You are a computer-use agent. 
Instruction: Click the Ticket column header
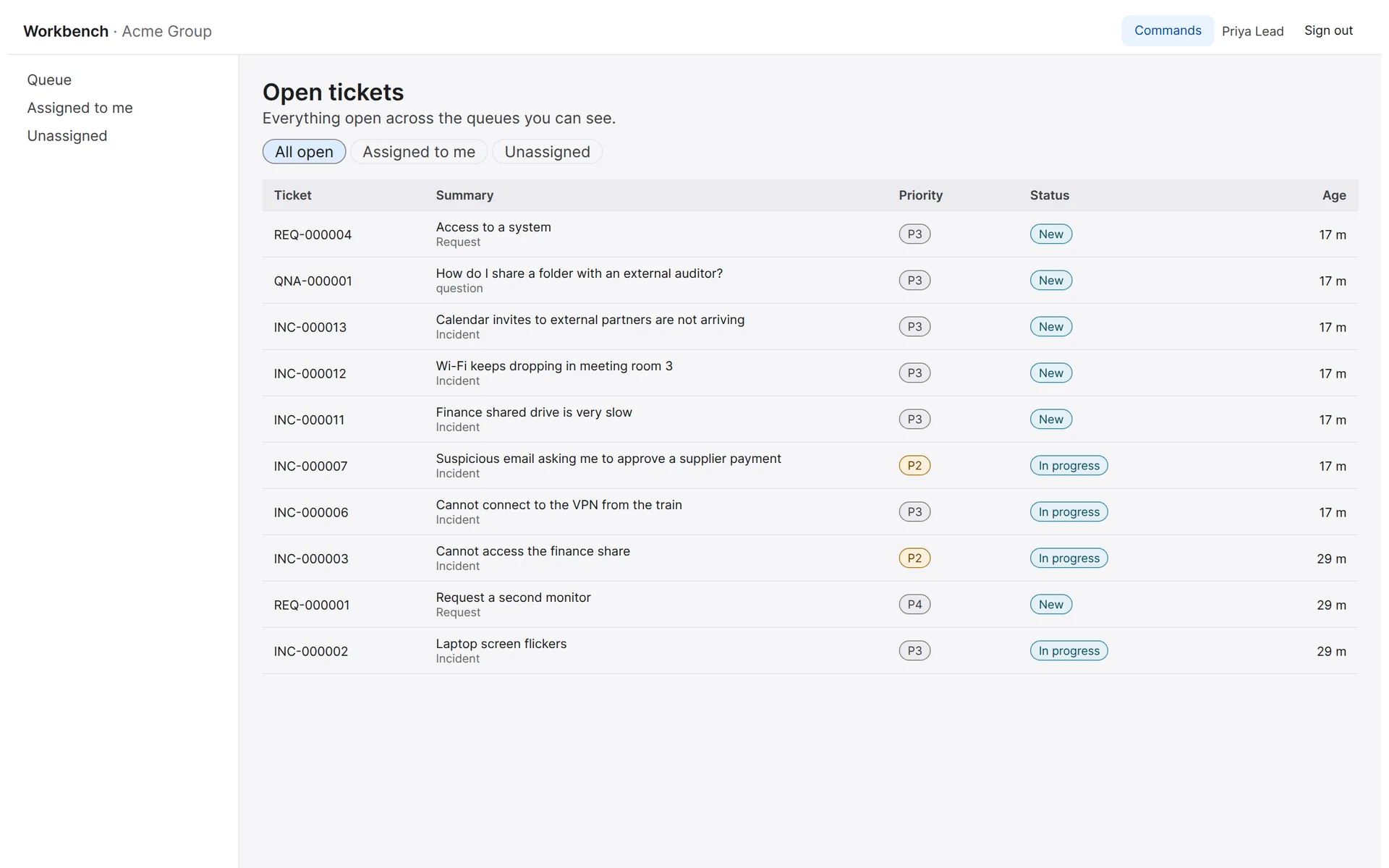click(292, 195)
